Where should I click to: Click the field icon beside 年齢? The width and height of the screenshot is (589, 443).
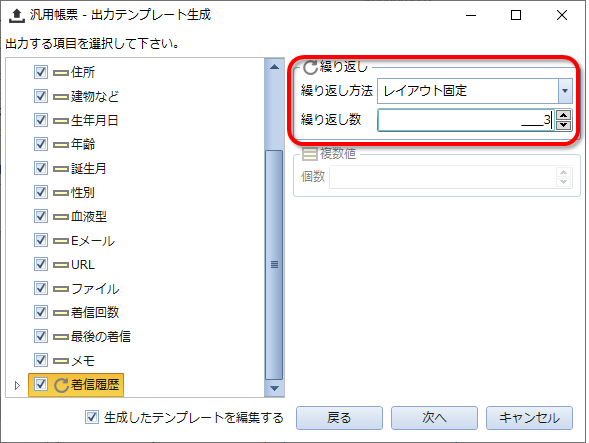[x=61, y=145]
